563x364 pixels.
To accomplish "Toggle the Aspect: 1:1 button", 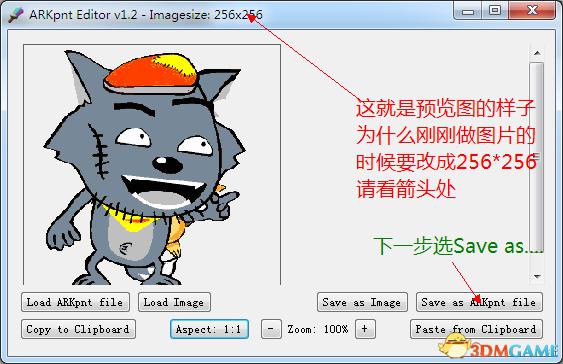I will click(209, 329).
